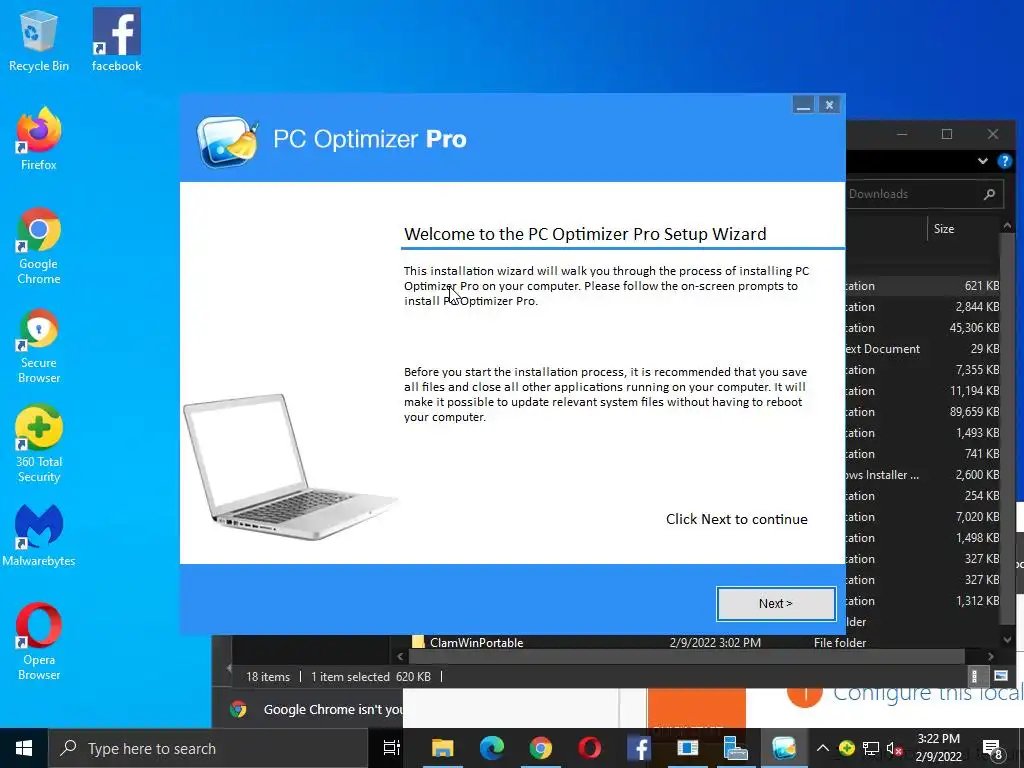Open the notification center icon
Screen dimensions: 1024x768
point(993,748)
